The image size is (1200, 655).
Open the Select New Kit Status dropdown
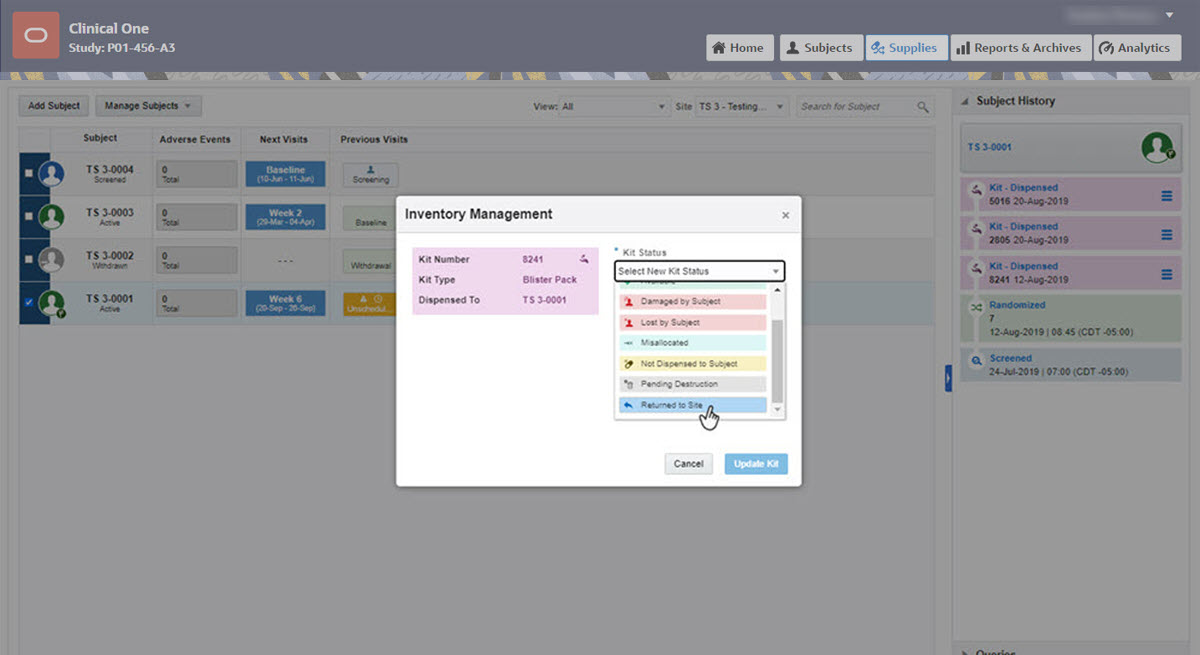point(699,271)
